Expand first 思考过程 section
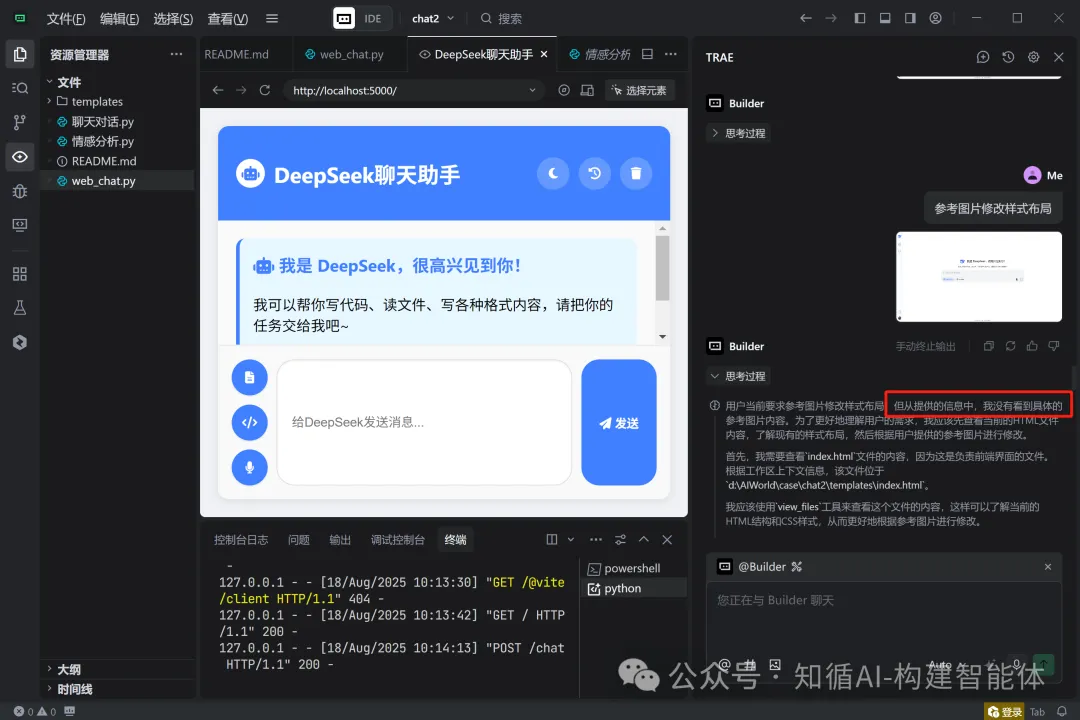Viewport: 1080px width, 720px height. (738, 133)
